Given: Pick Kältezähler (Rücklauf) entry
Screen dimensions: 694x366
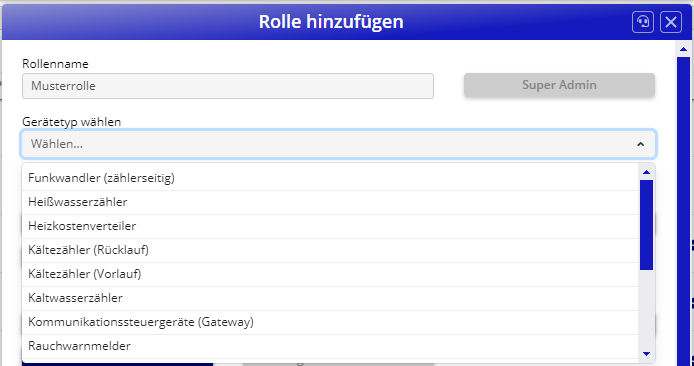Looking at the screenshot, I should pyautogui.click(x=330, y=250).
